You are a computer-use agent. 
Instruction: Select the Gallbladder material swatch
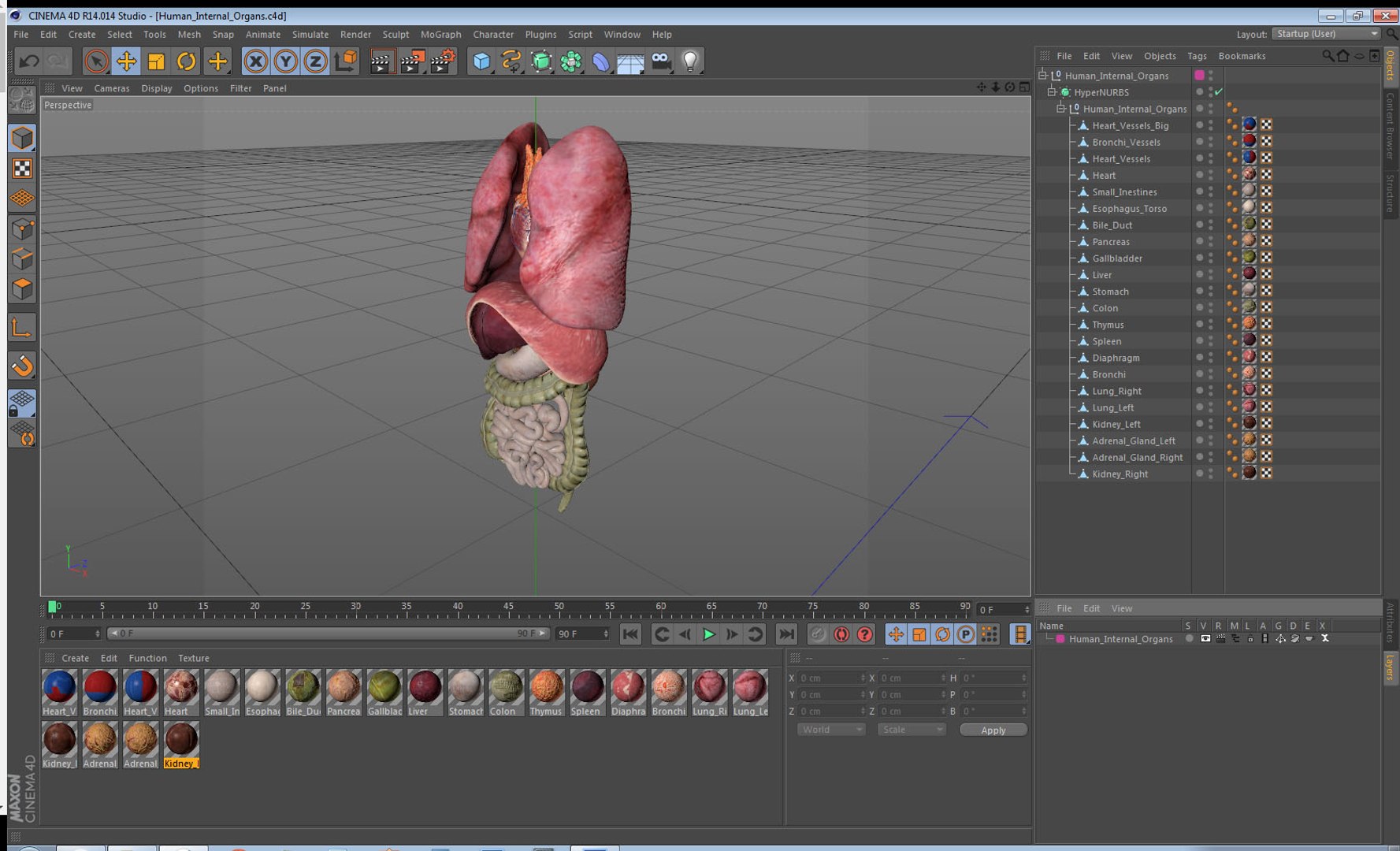coord(384,692)
